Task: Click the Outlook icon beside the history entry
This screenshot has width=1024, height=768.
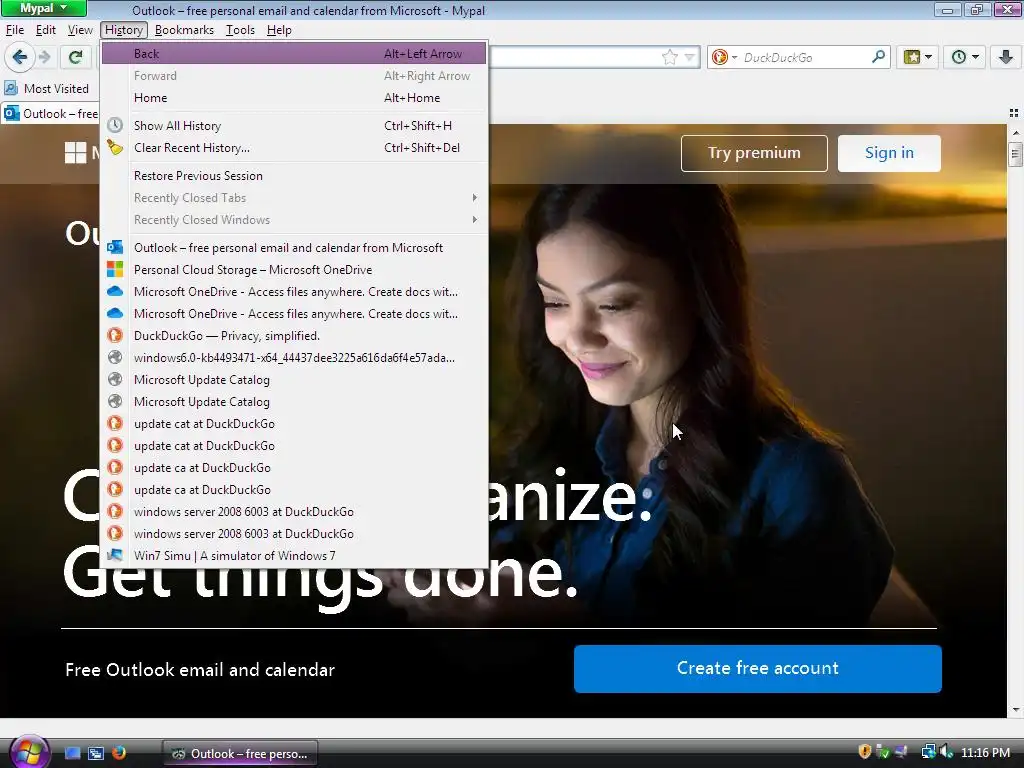Action: pos(115,248)
